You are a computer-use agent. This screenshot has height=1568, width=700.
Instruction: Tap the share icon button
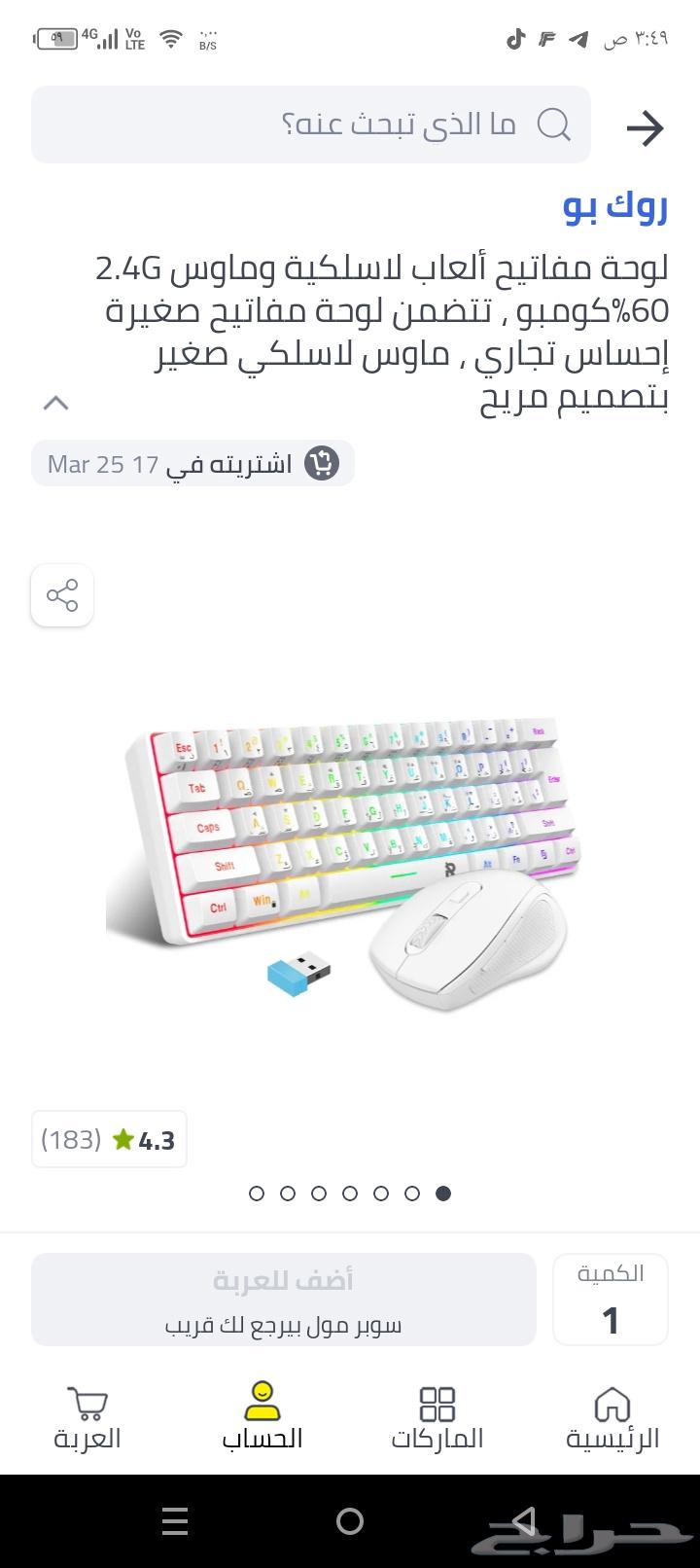coord(62,595)
